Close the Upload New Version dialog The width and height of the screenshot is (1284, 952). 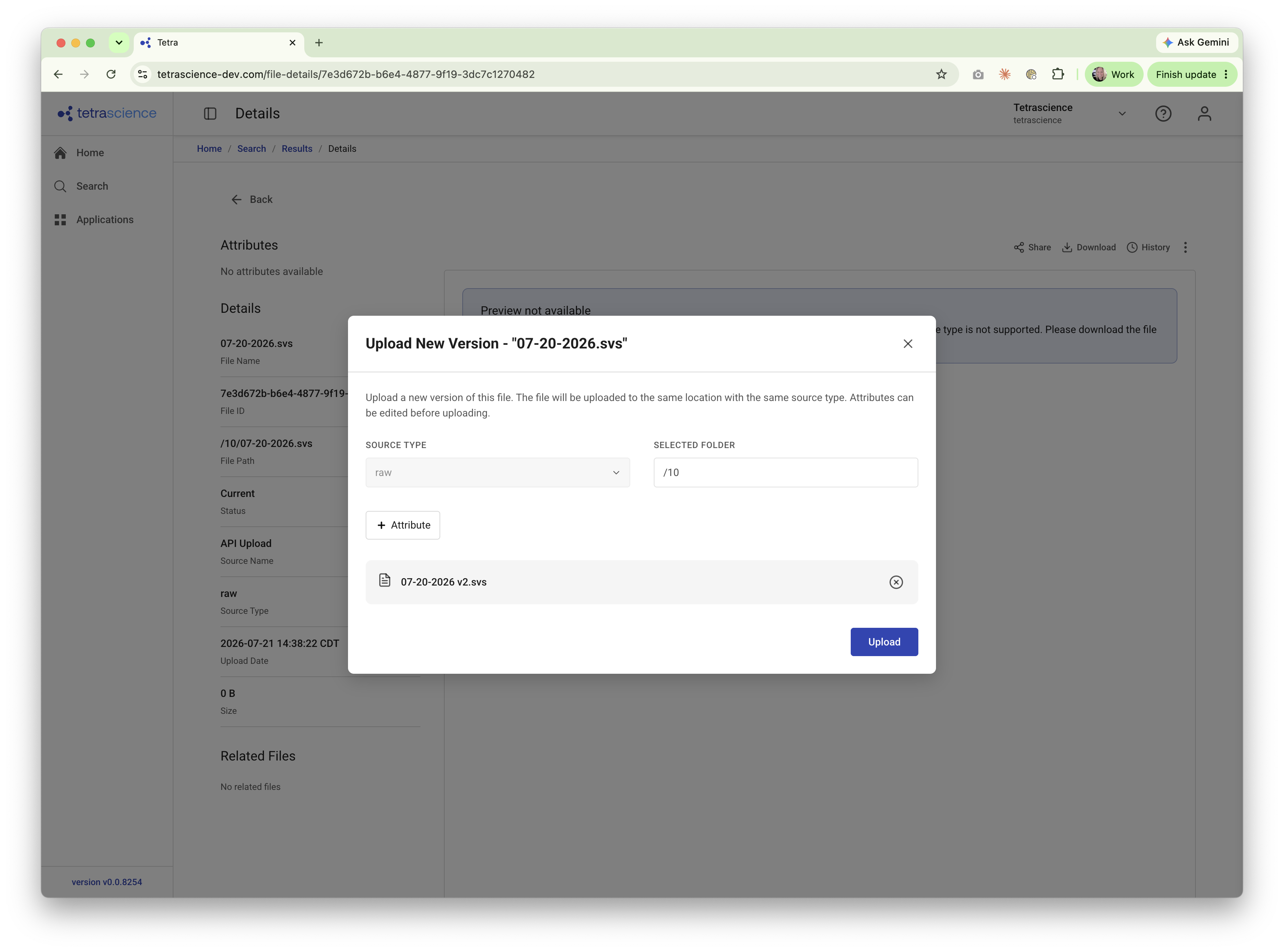tap(907, 343)
